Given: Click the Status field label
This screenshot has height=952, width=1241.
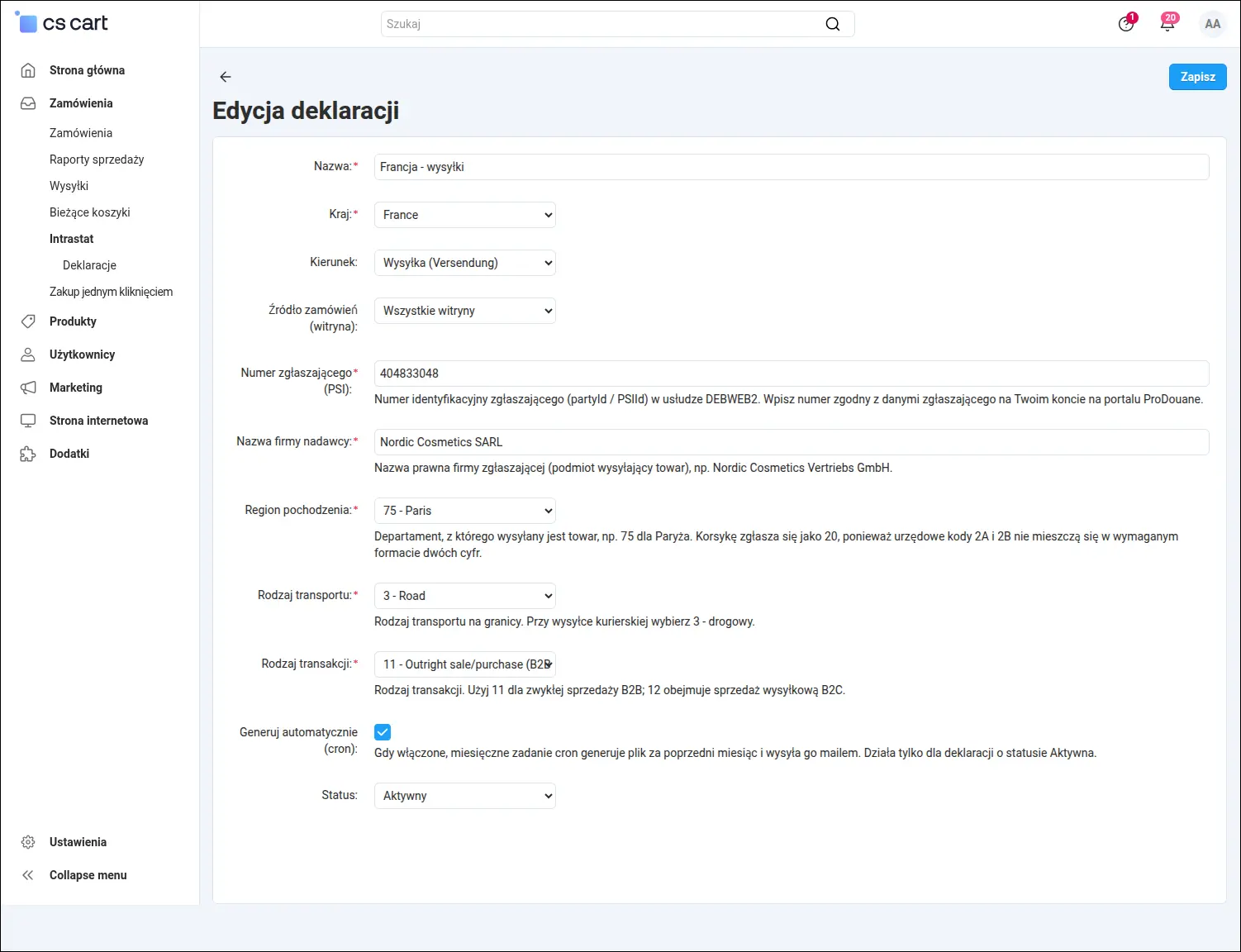Looking at the screenshot, I should (x=340, y=795).
